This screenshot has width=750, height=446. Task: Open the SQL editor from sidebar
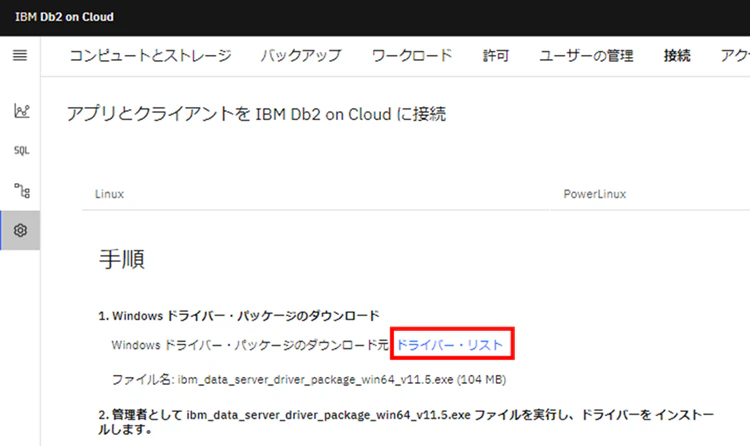[22, 150]
